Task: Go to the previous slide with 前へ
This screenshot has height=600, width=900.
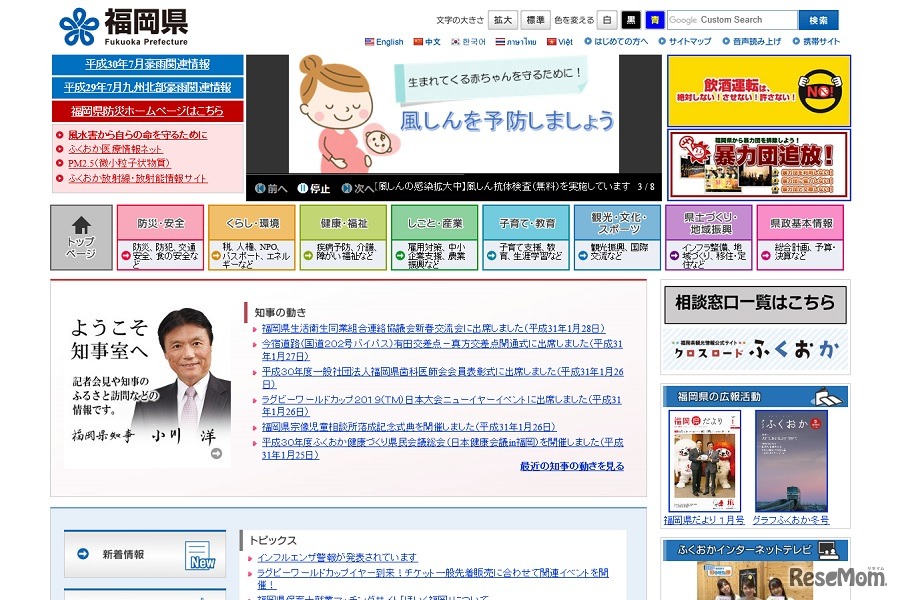Action: 268,187
